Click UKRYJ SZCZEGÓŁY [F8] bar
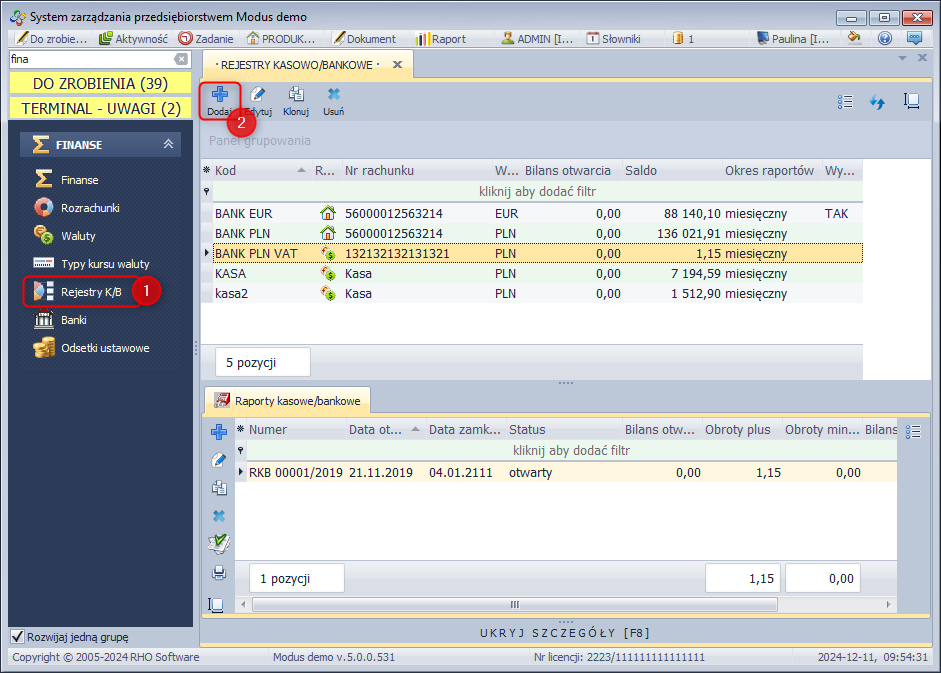Image resolution: width=941 pixels, height=673 pixels. click(565, 633)
